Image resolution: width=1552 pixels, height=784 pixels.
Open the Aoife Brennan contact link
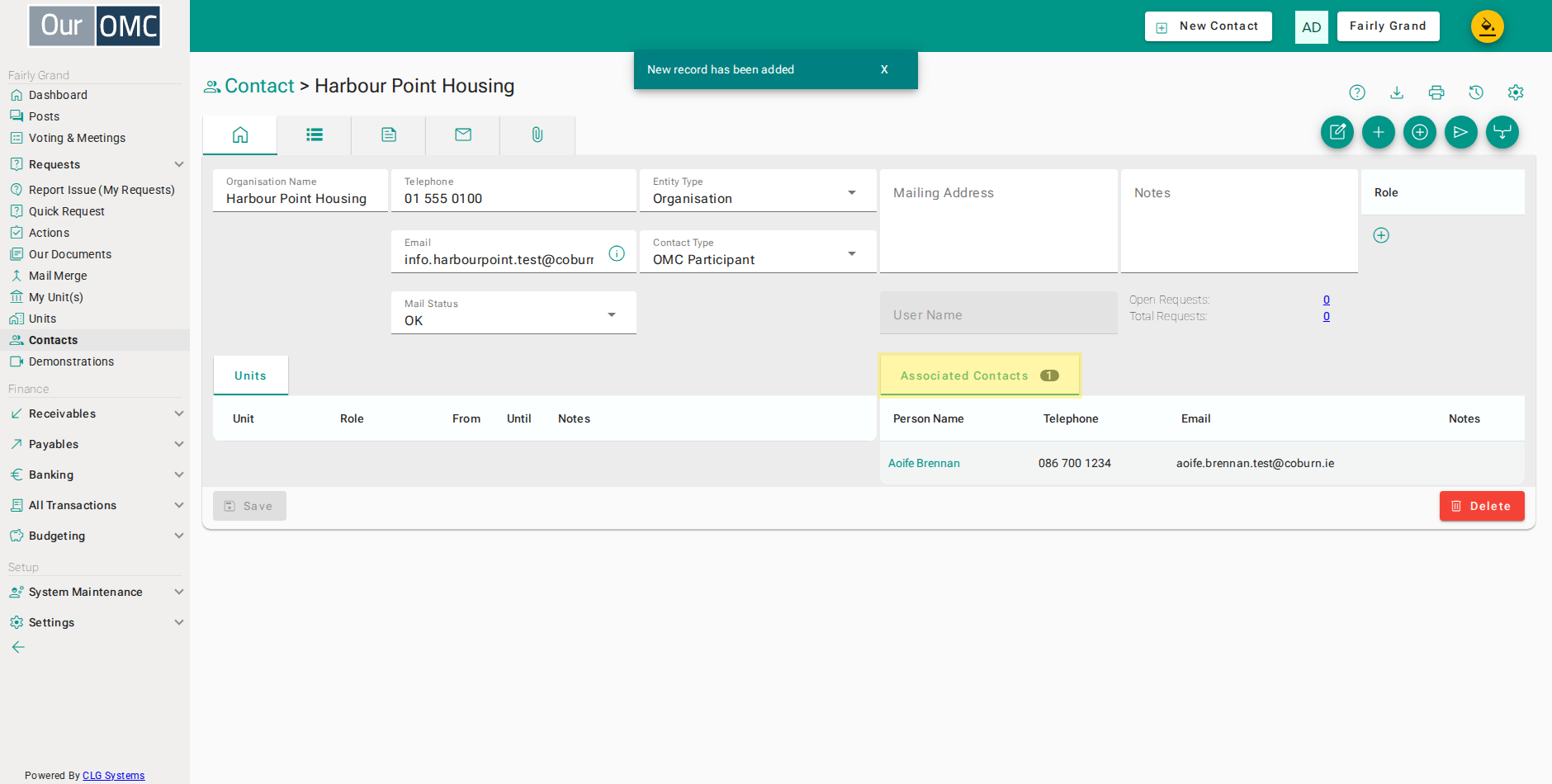[x=924, y=463]
